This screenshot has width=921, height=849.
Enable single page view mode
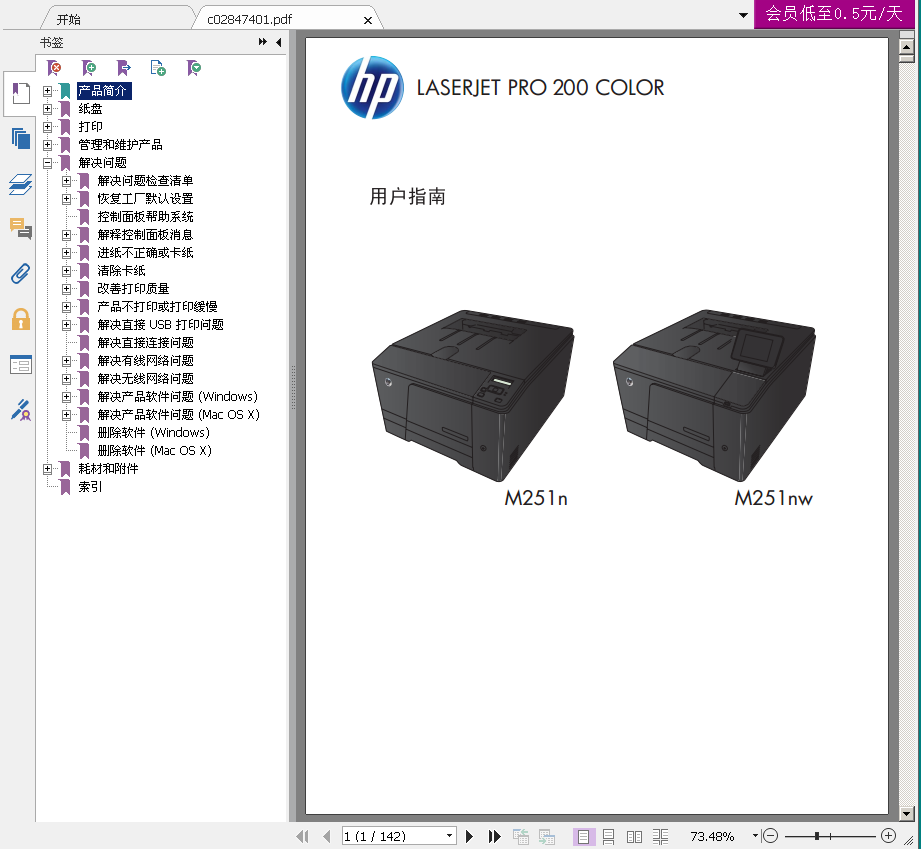click(583, 836)
